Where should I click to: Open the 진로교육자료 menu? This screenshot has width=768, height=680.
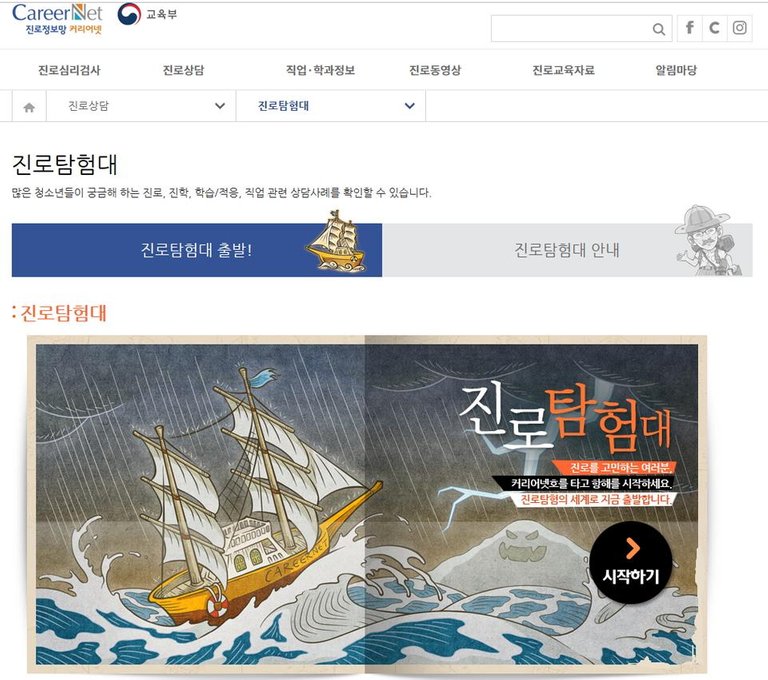coord(563,70)
